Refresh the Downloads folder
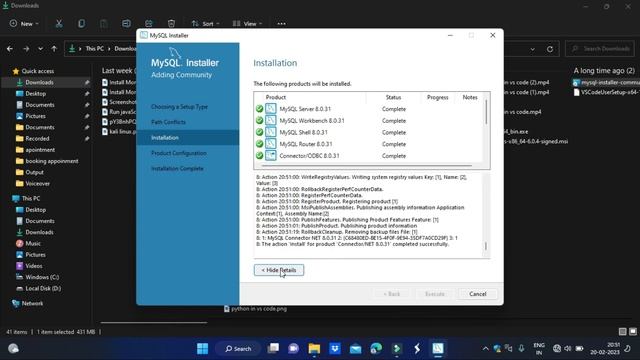Screen dimensions: 640x360 pos(550,49)
